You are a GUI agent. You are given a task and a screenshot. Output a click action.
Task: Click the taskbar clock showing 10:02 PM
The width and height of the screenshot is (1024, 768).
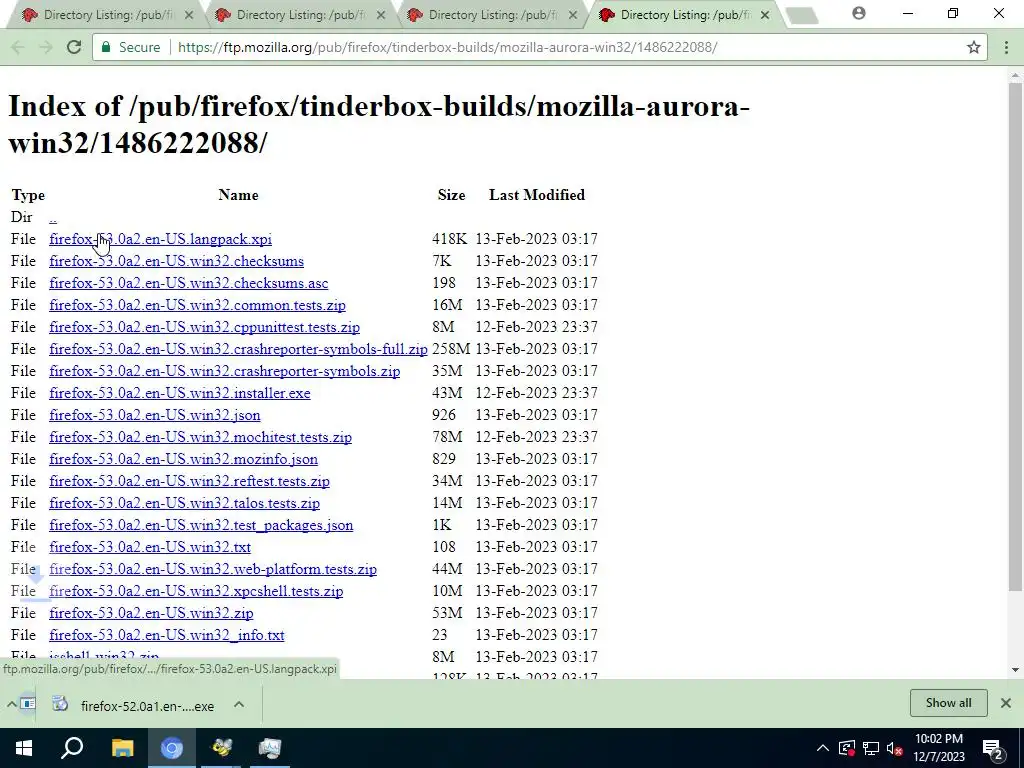939,748
